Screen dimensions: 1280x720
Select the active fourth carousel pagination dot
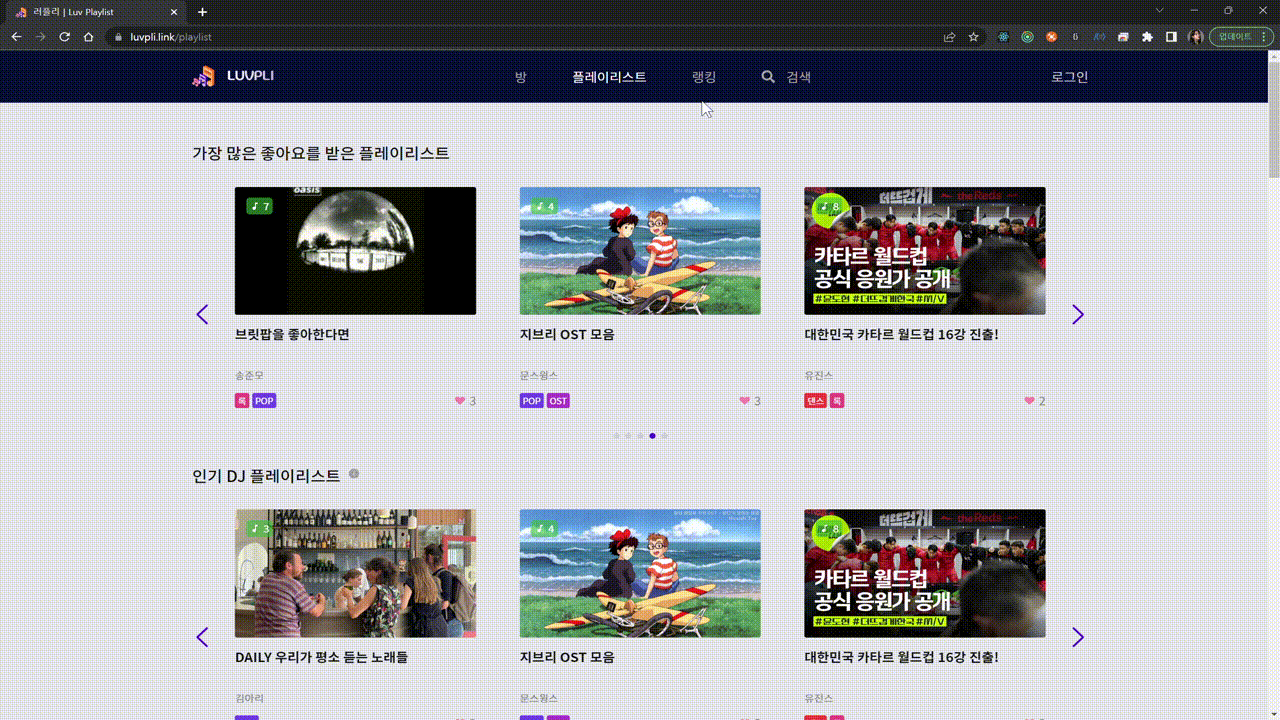(x=652, y=436)
